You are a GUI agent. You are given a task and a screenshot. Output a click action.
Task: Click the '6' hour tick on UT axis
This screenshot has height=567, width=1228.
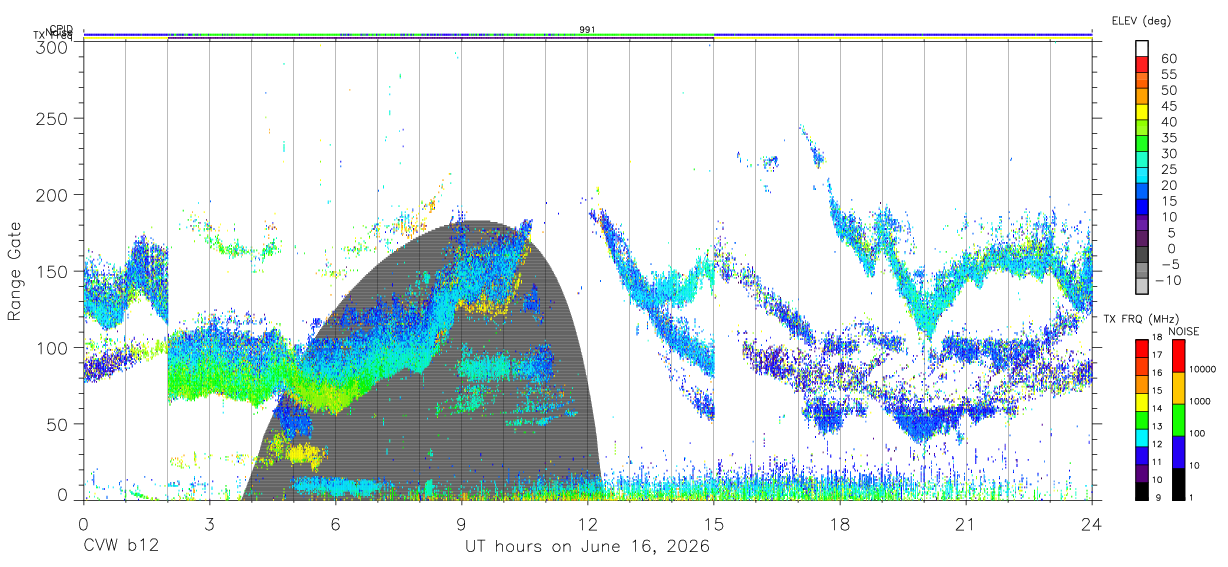coord(335,523)
